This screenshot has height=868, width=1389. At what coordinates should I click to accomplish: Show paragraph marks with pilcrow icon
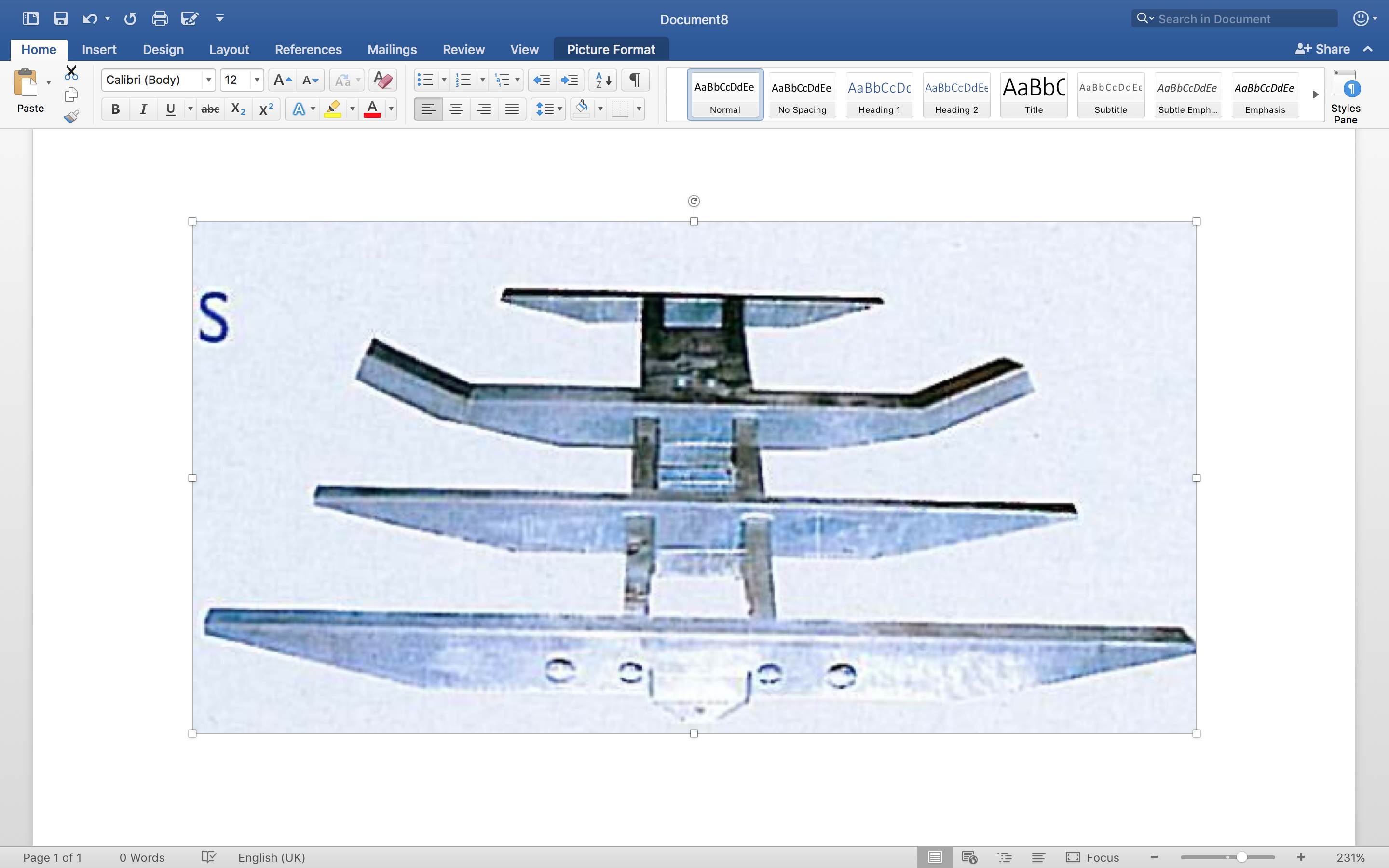pos(635,80)
